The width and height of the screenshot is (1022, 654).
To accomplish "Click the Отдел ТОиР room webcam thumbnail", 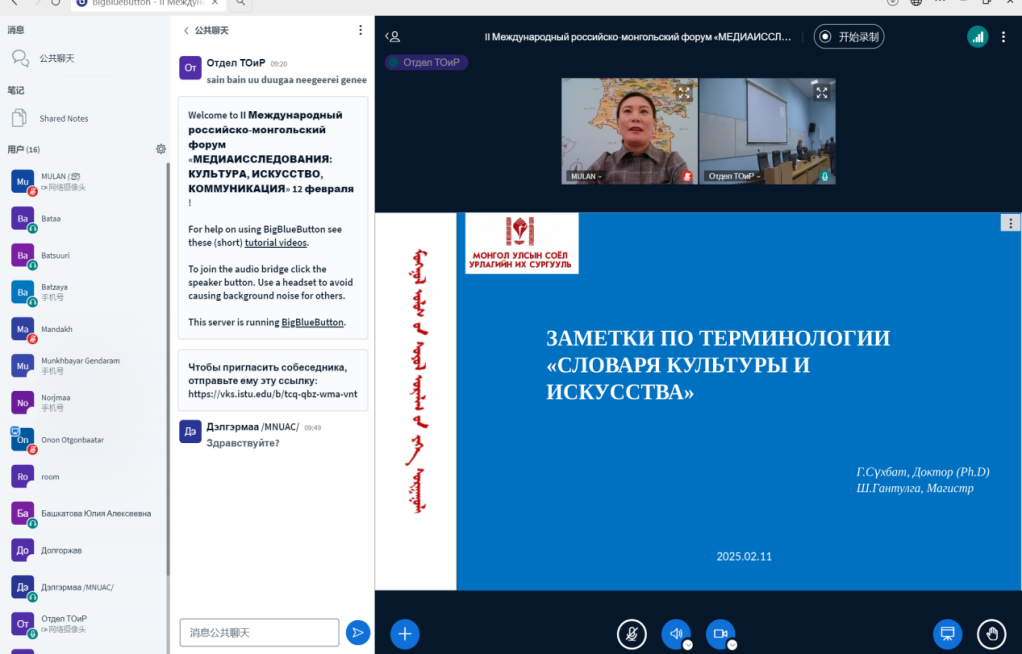I will [767, 131].
